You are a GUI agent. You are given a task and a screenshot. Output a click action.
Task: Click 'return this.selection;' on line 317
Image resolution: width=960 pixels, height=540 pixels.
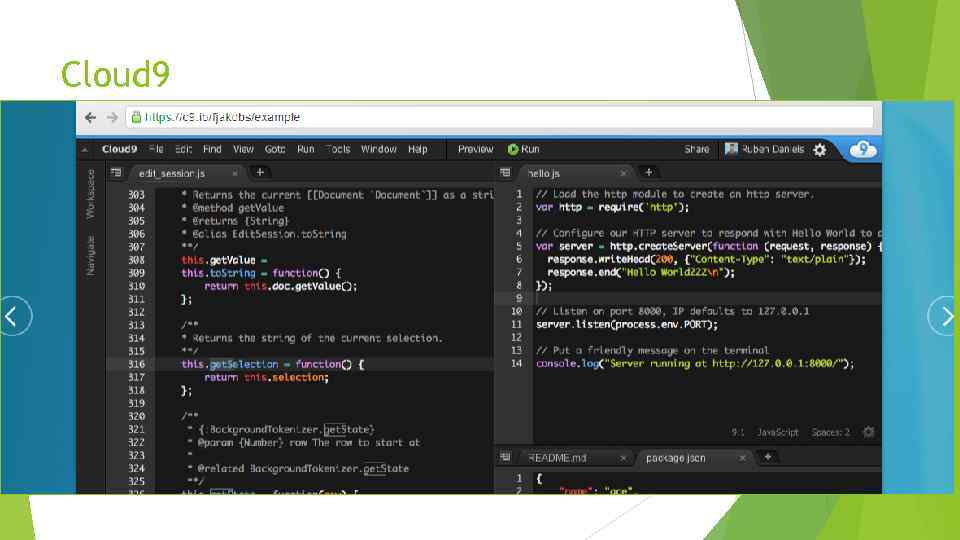[266, 377]
